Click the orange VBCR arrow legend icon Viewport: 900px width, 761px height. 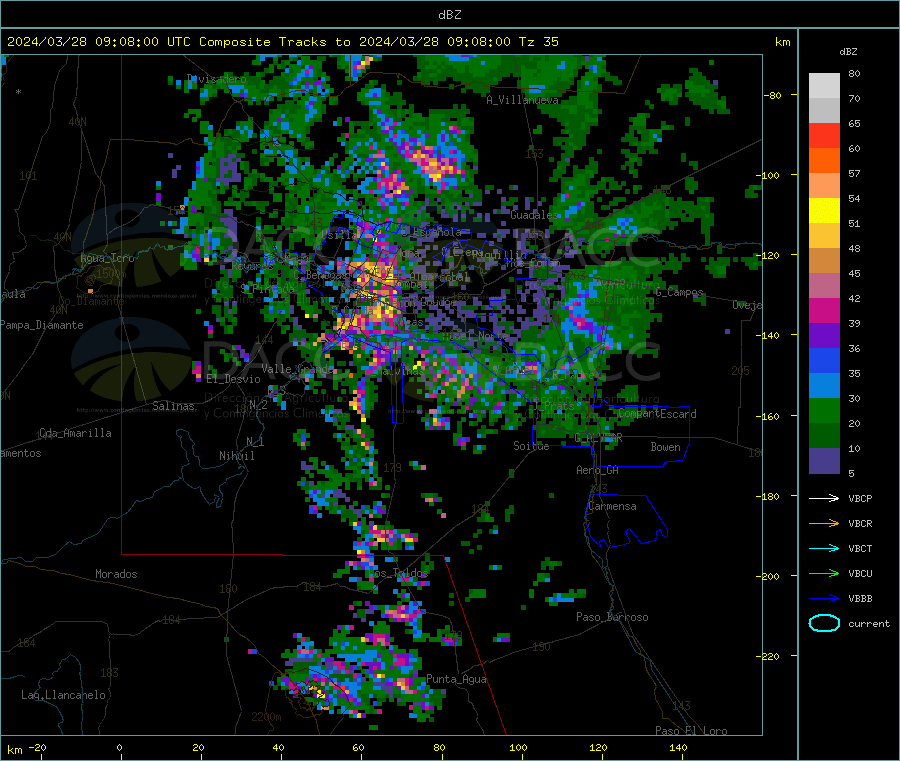pyautogui.click(x=824, y=523)
